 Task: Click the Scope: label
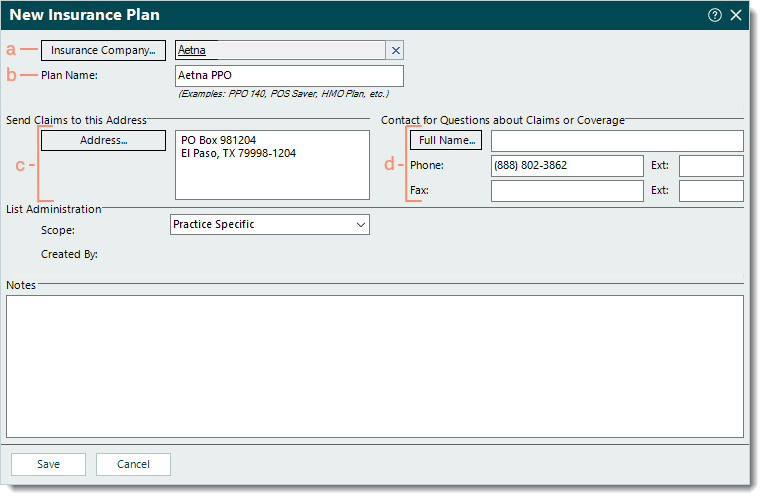(58, 230)
